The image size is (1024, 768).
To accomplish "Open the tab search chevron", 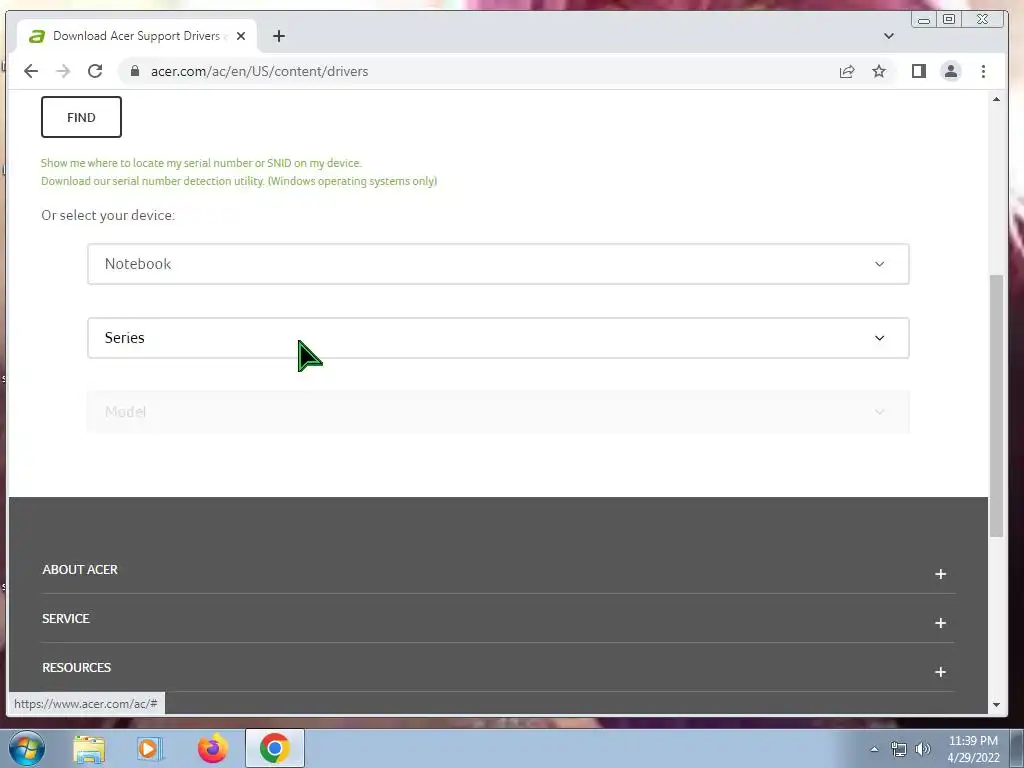I will tap(889, 36).
